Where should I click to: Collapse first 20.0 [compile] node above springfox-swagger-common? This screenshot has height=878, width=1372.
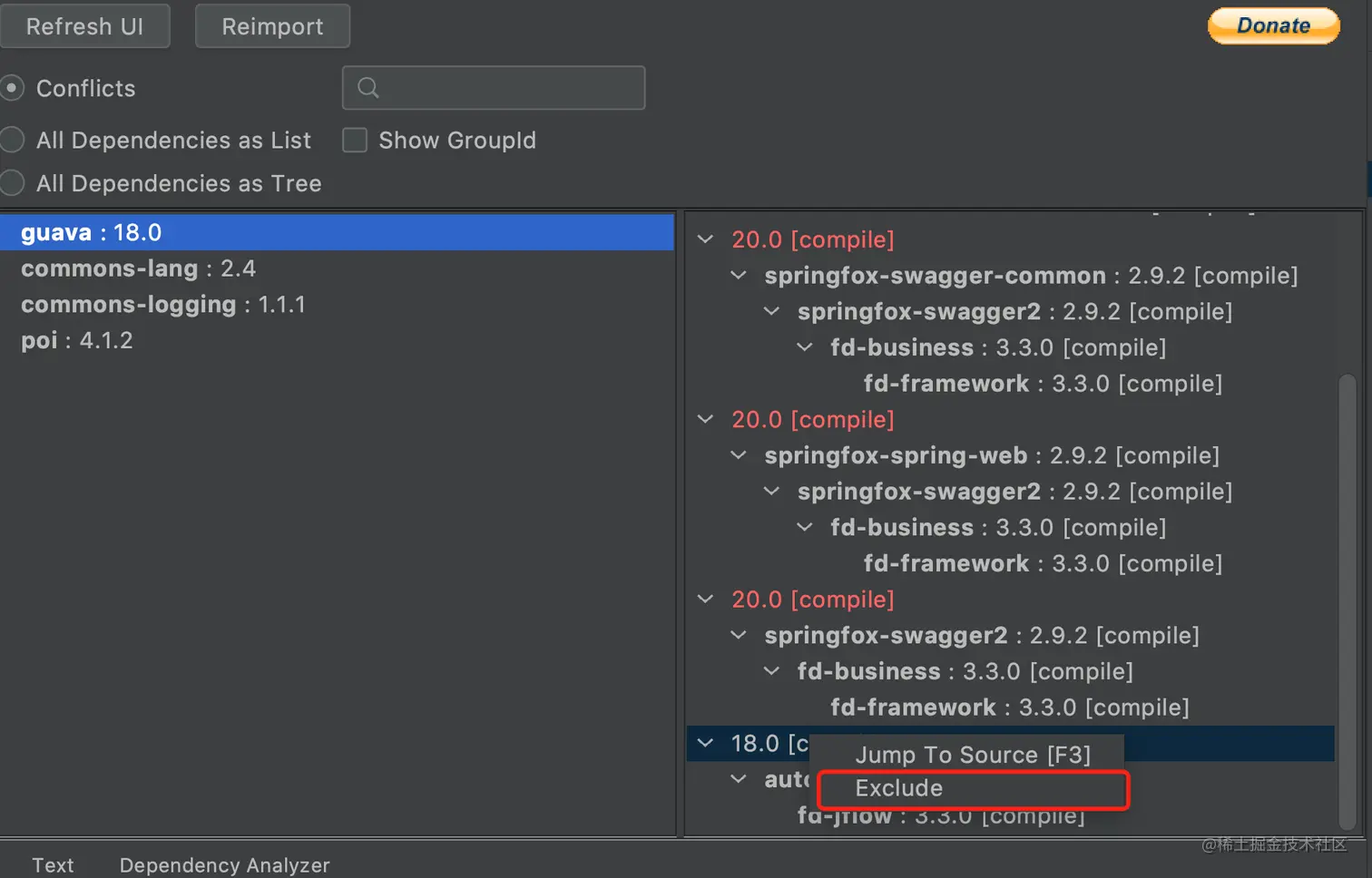tap(705, 239)
